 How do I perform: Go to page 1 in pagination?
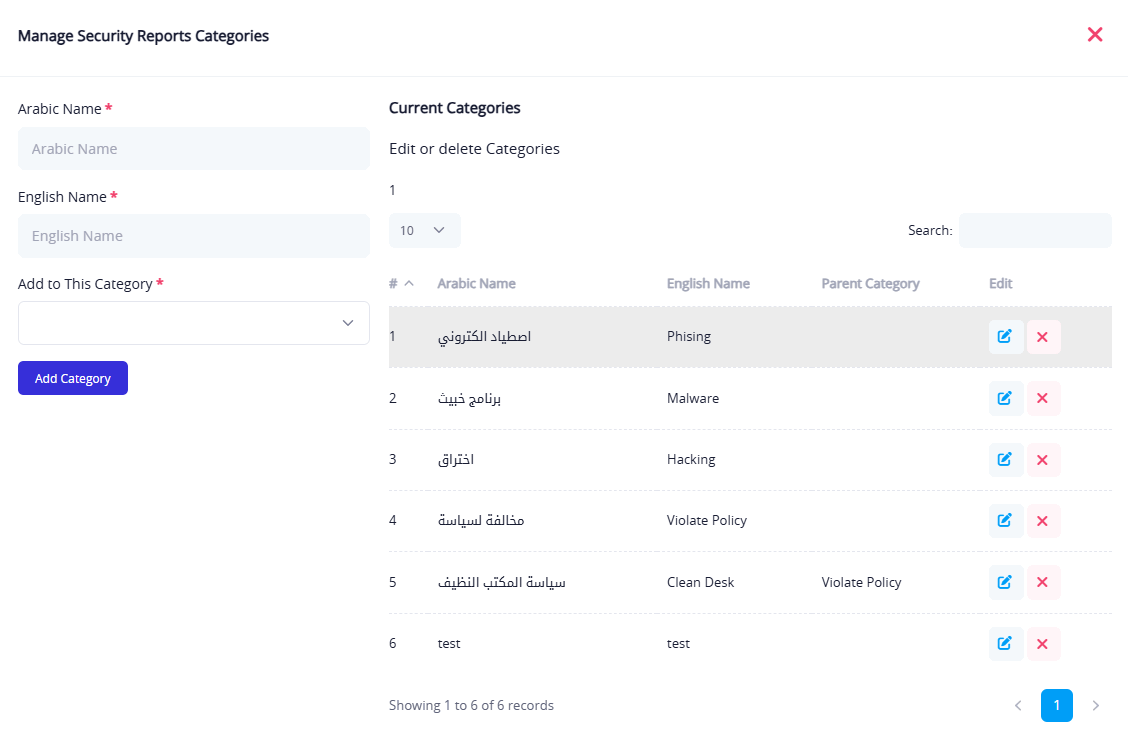(x=1056, y=705)
